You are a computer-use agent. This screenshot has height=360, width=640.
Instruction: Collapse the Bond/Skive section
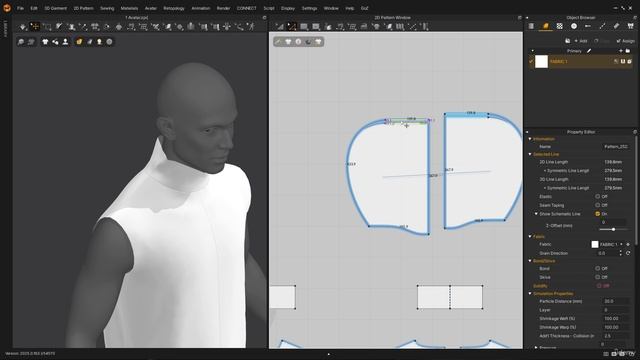click(530, 260)
